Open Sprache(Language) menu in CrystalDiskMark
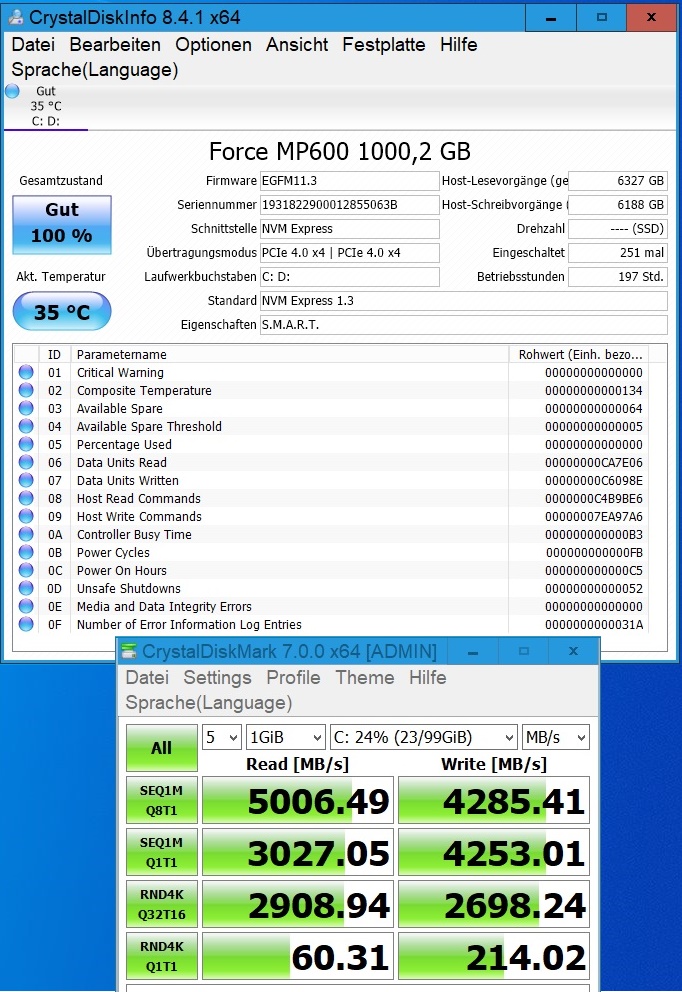Screen dimensions: 682x992 pyautogui.click(x=209, y=703)
